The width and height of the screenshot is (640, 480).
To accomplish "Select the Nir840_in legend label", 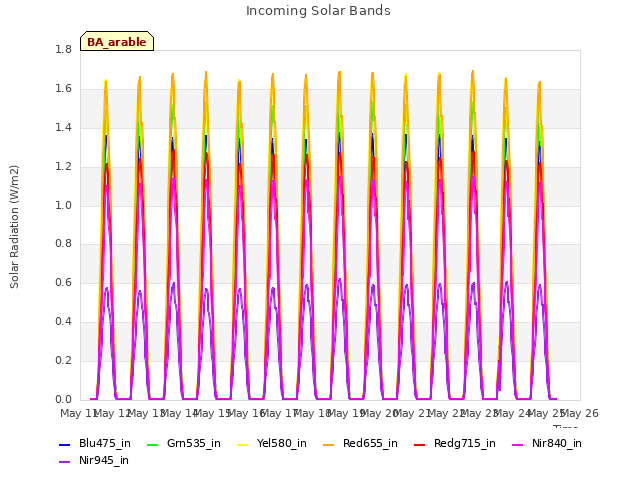I will (x=557, y=444).
